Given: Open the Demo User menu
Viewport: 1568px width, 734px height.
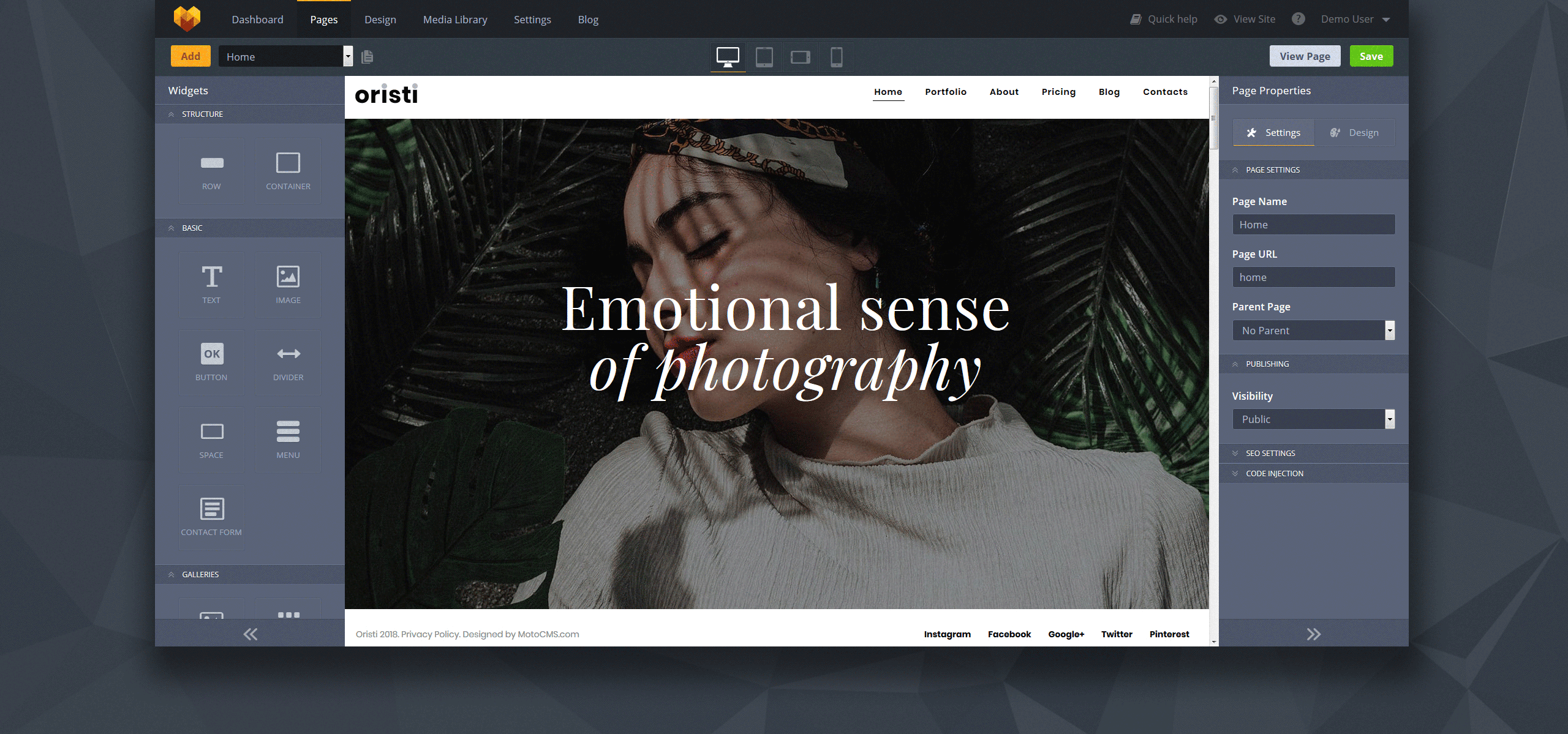Looking at the screenshot, I should click(x=1355, y=19).
